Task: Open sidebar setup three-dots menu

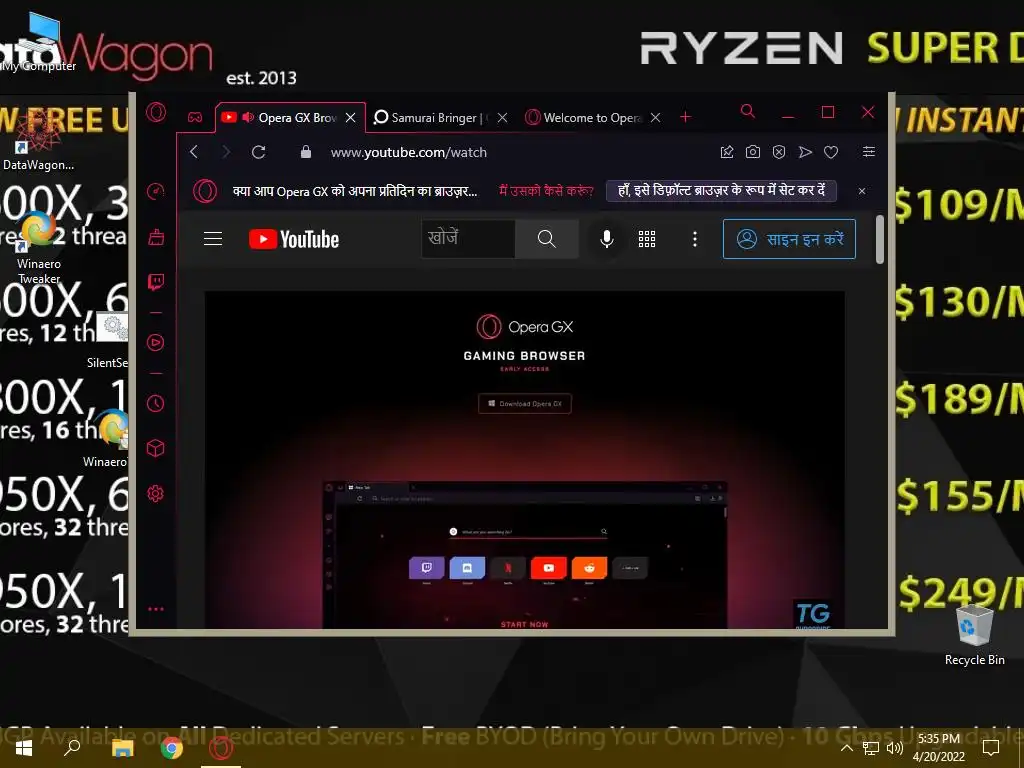Action: click(155, 609)
